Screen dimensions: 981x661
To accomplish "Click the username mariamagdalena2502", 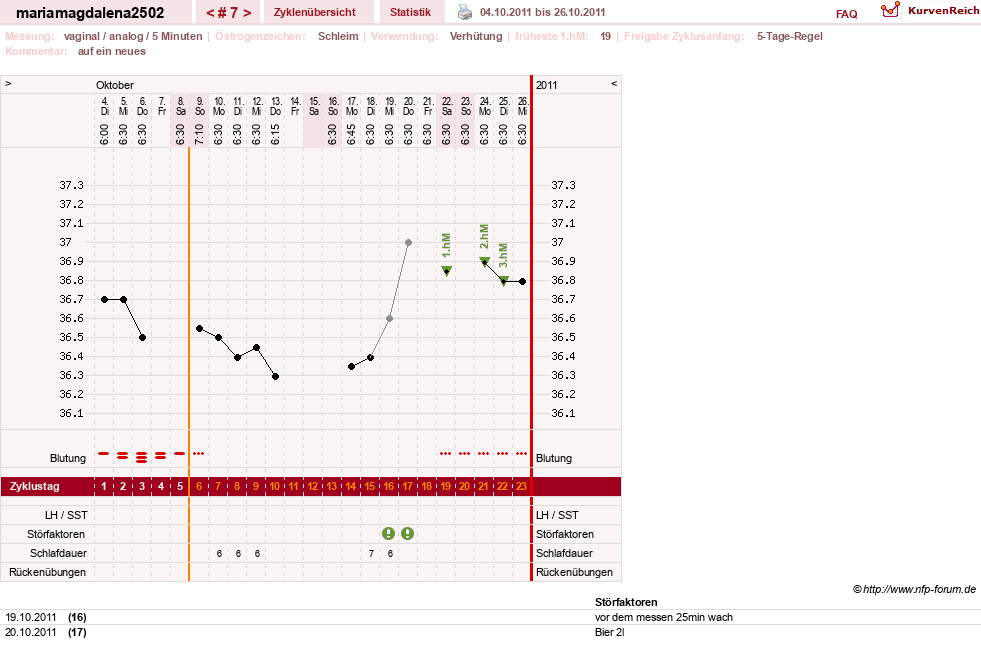I will coord(90,13).
